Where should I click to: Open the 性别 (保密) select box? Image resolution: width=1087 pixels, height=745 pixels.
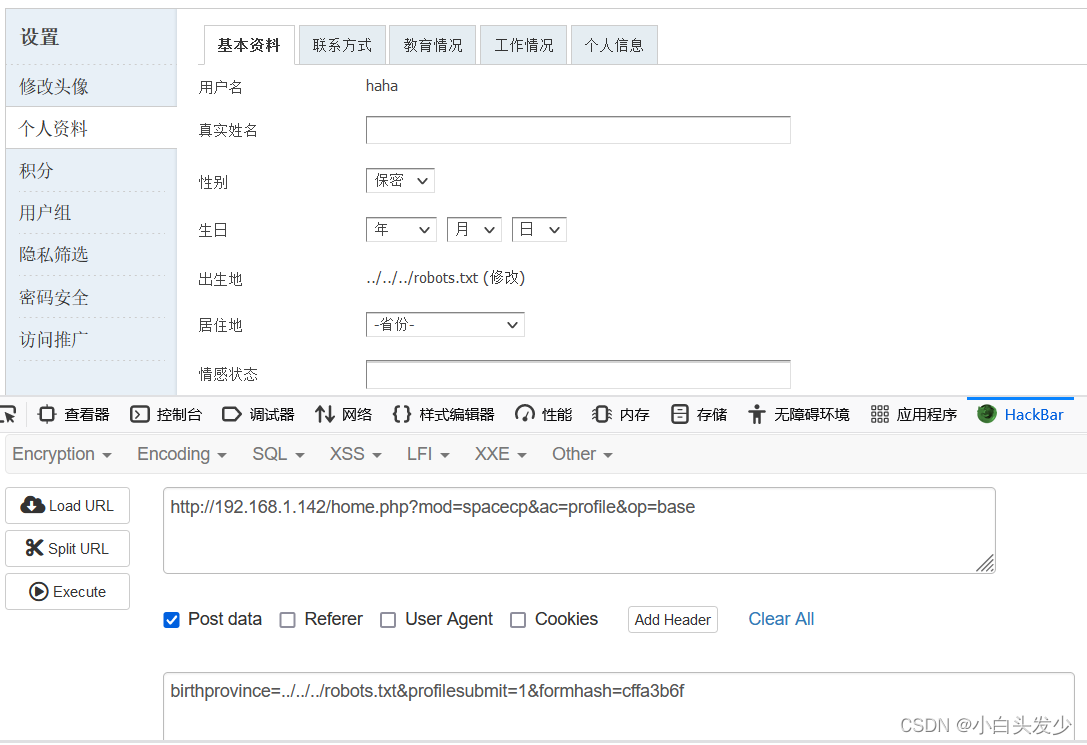[x=400, y=181]
